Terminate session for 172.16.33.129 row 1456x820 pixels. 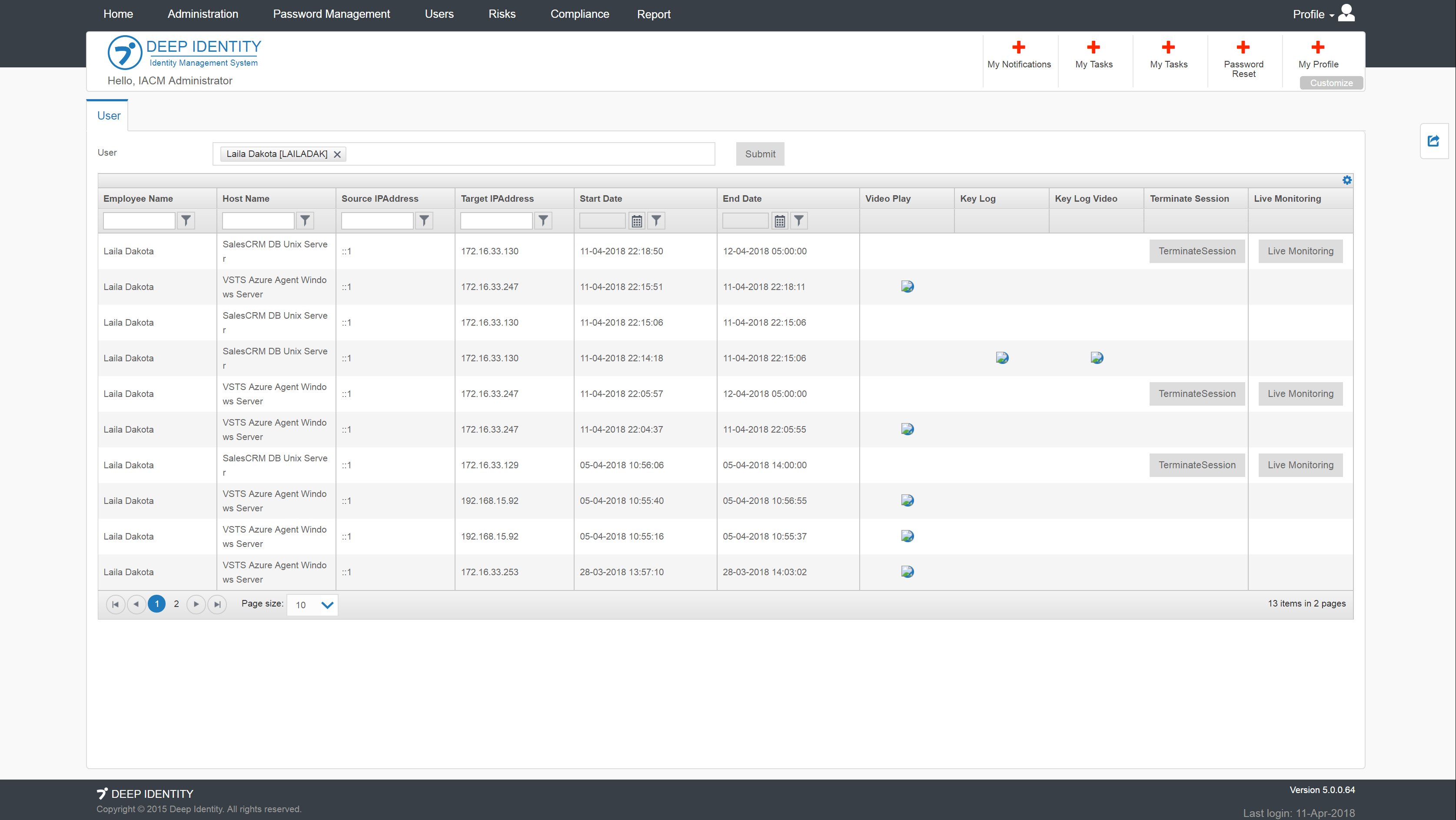(x=1197, y=465)
